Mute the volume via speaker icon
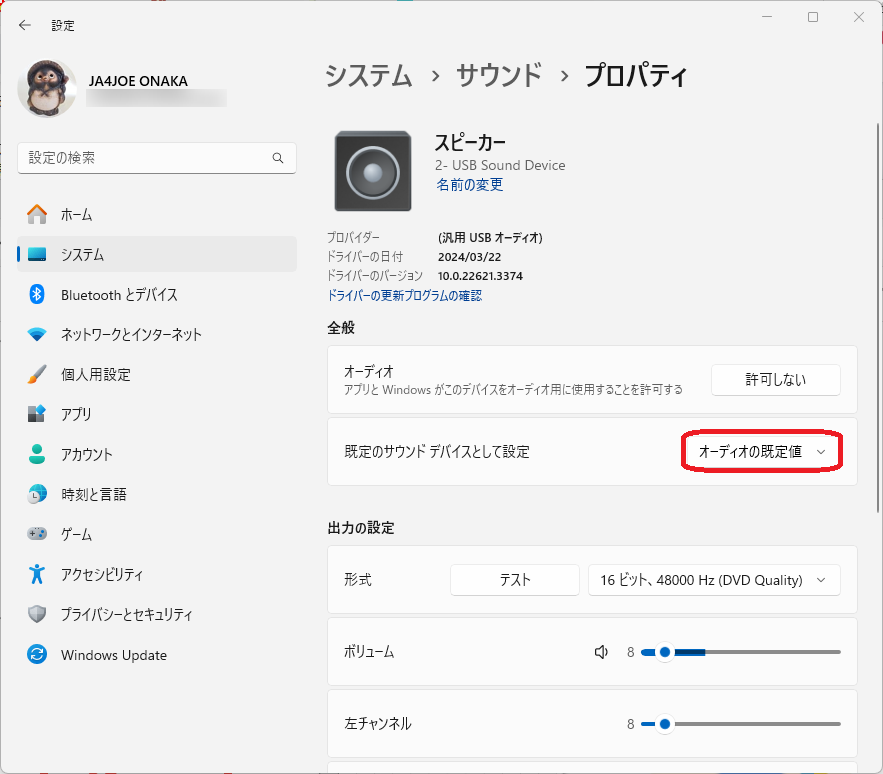 pyautogui.click(x=601, y=652)
